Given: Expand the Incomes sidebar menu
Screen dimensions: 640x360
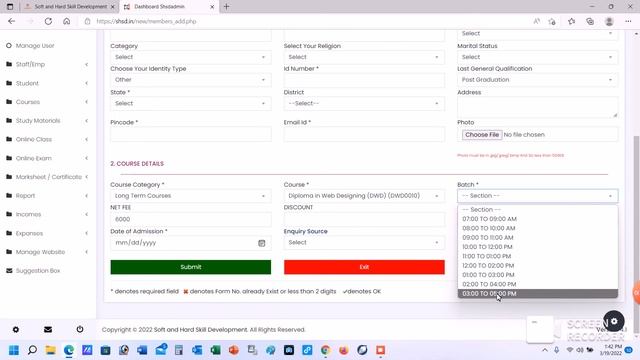Looking at the screenshot, I should coord(48,214).
